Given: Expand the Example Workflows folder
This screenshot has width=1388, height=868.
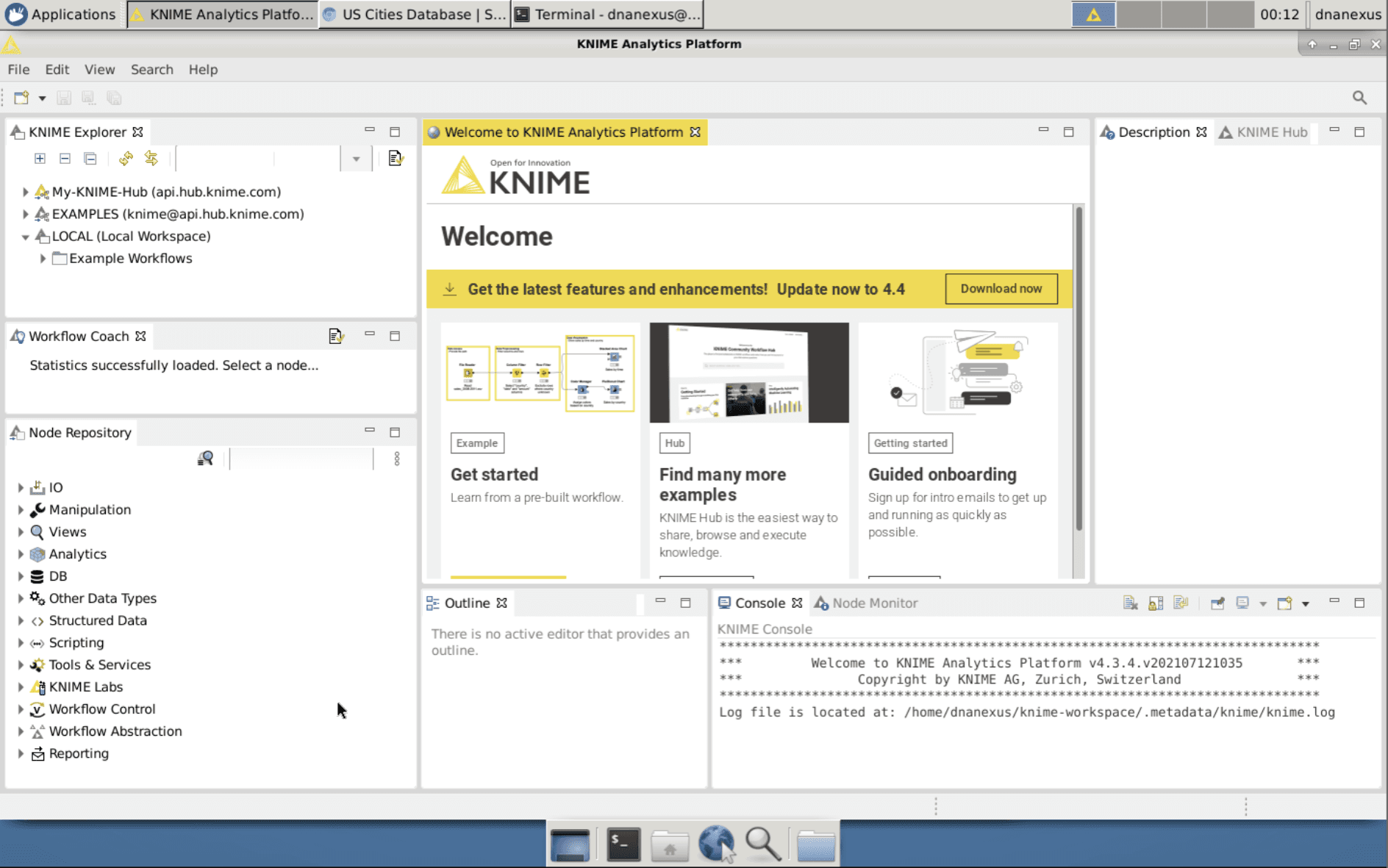Looking at the screenshot, I should click(43, 259).
